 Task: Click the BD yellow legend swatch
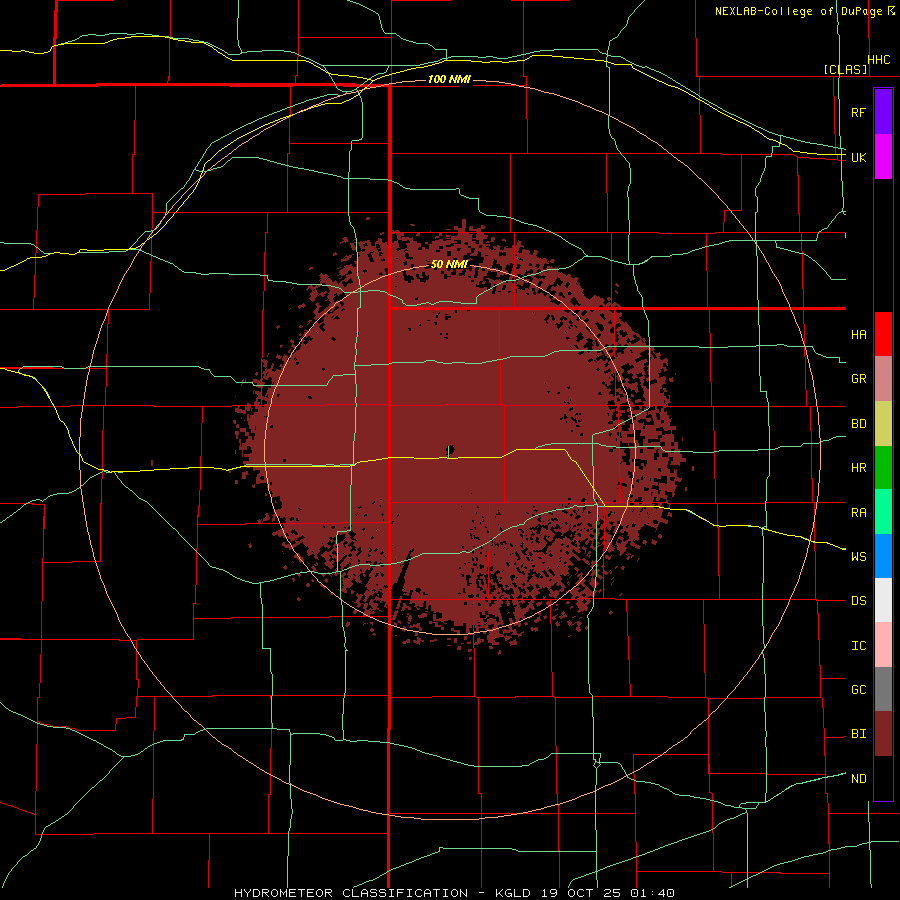pyautogui.click(x=883, y=423)
